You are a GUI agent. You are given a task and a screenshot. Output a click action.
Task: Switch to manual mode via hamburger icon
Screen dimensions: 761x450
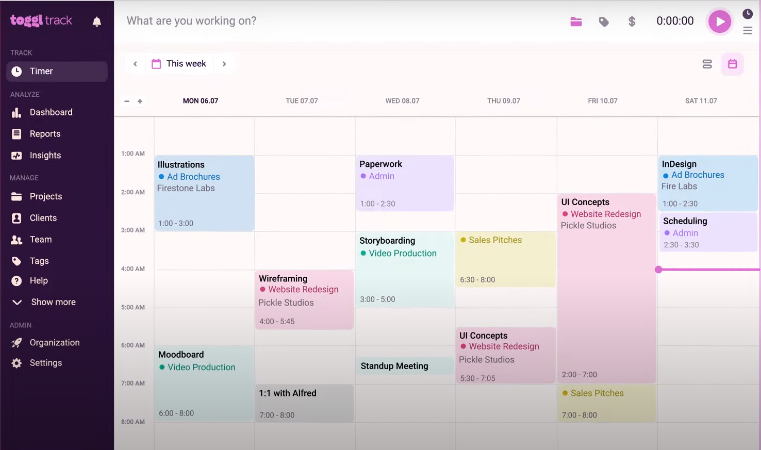click(748, 30)
